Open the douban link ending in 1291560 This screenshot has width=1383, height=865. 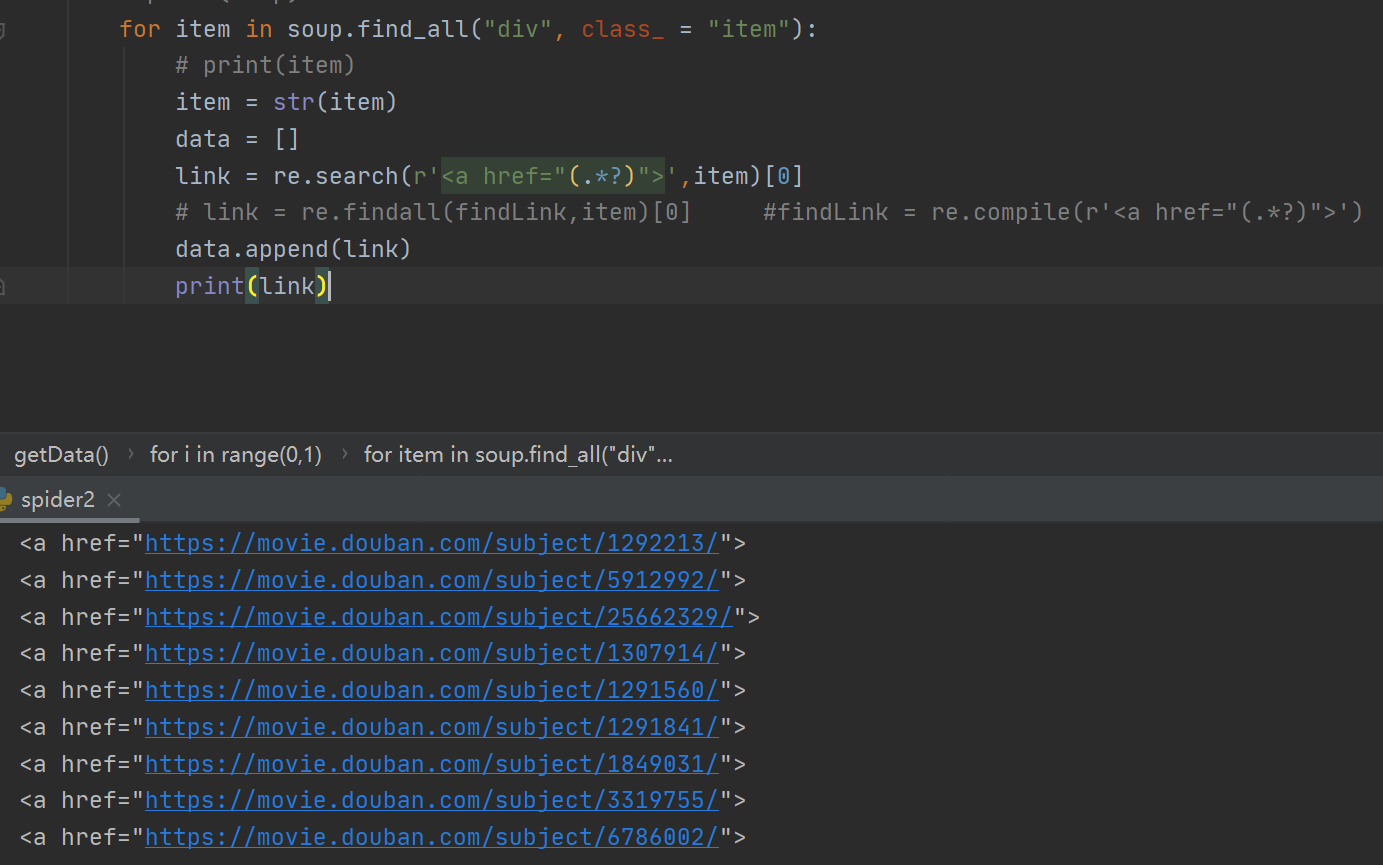pos(432,691)
